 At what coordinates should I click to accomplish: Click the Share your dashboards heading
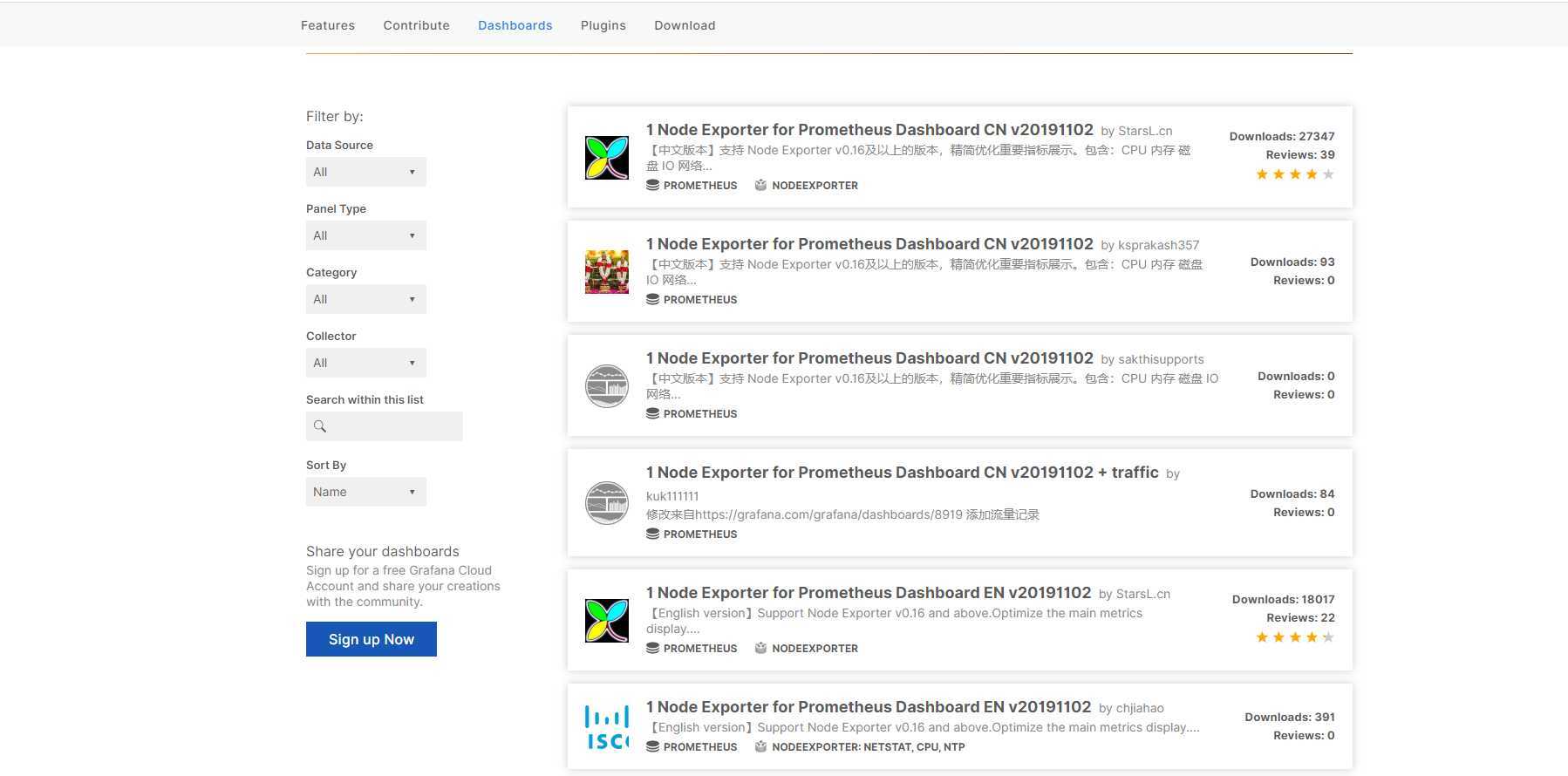click(382, 551)
